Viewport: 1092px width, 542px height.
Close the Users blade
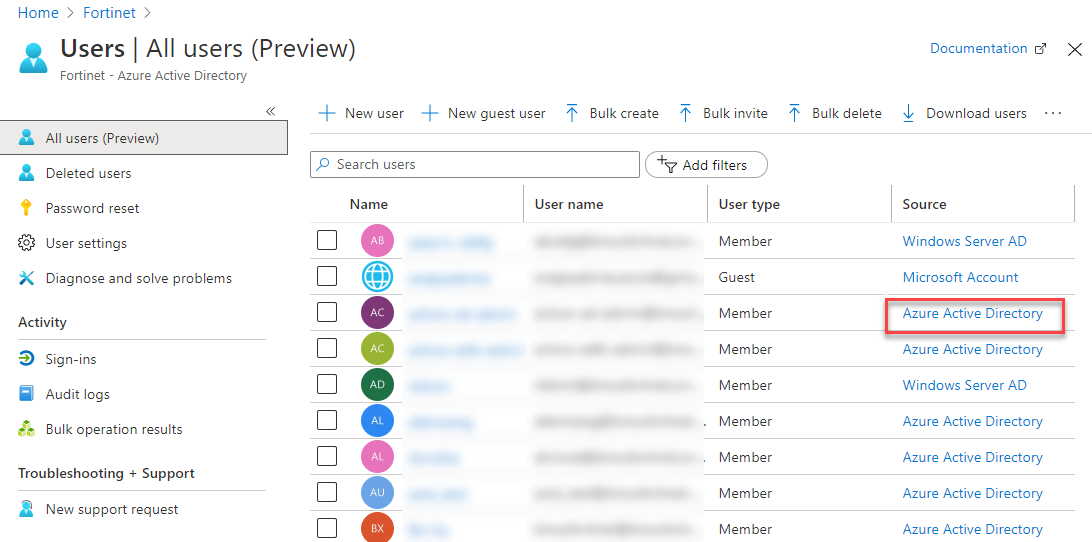[1075, 49]
